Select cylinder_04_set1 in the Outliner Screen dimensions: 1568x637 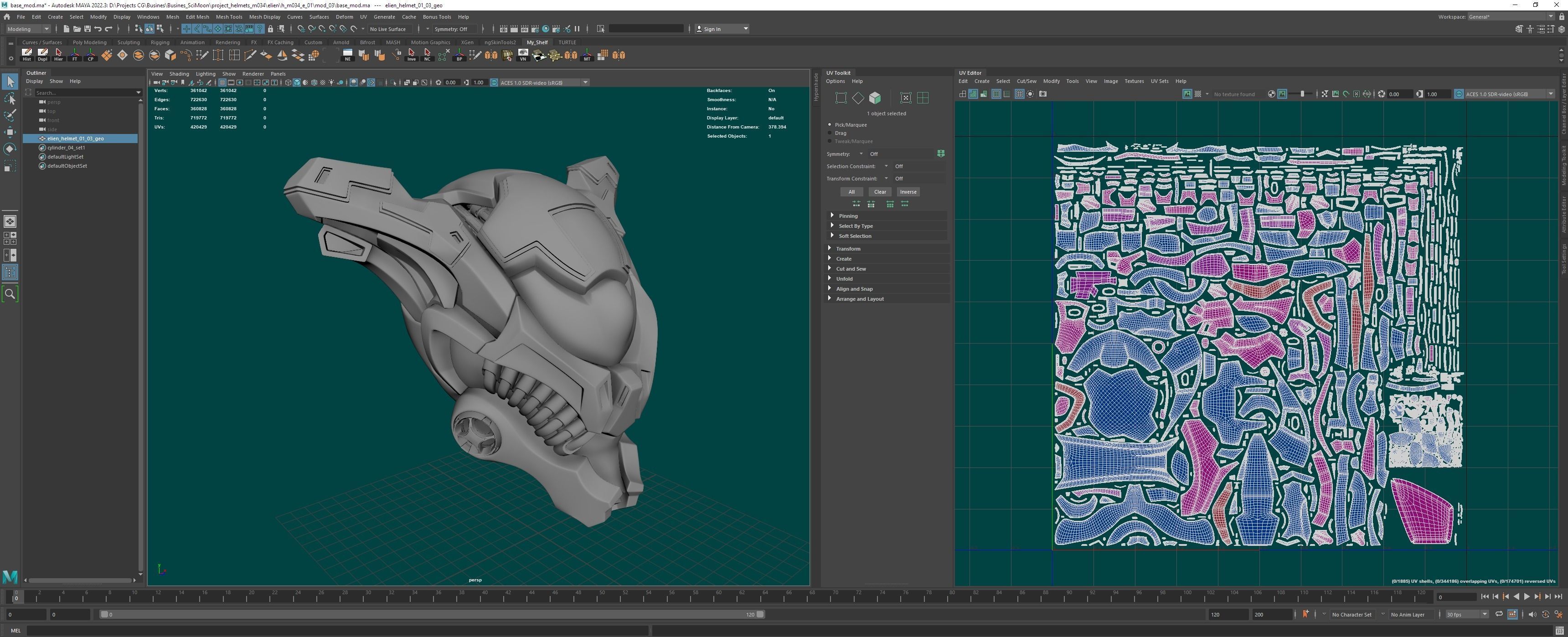click(67, 148)
